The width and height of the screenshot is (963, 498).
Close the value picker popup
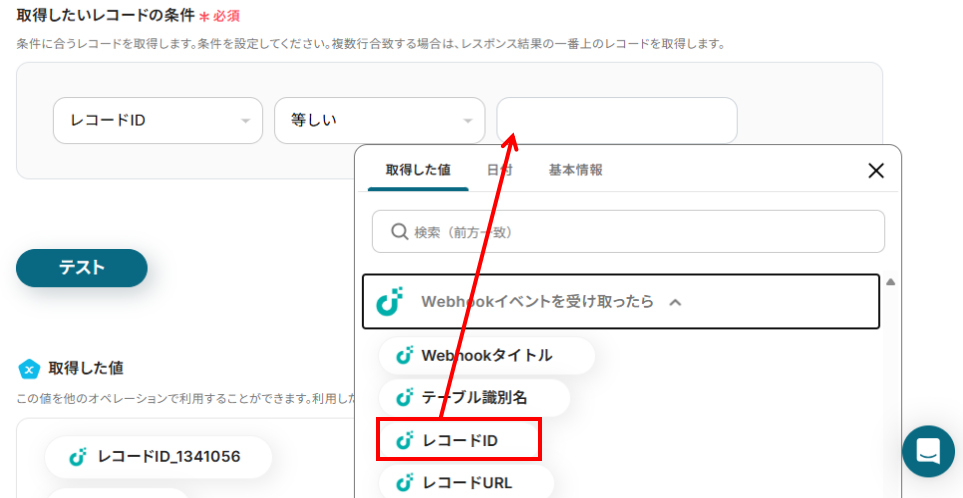[876, 171]
